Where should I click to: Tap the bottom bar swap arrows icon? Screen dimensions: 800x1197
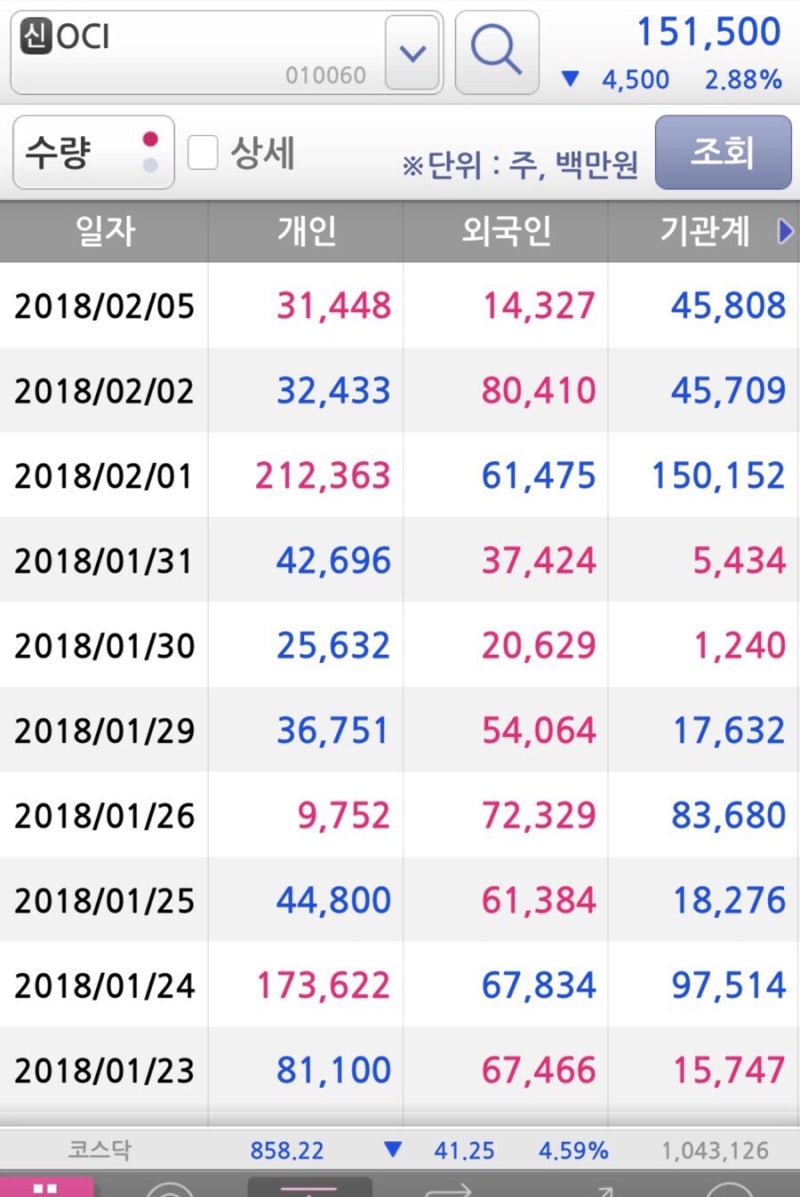pyautogui.click(x=447, y=1189)
